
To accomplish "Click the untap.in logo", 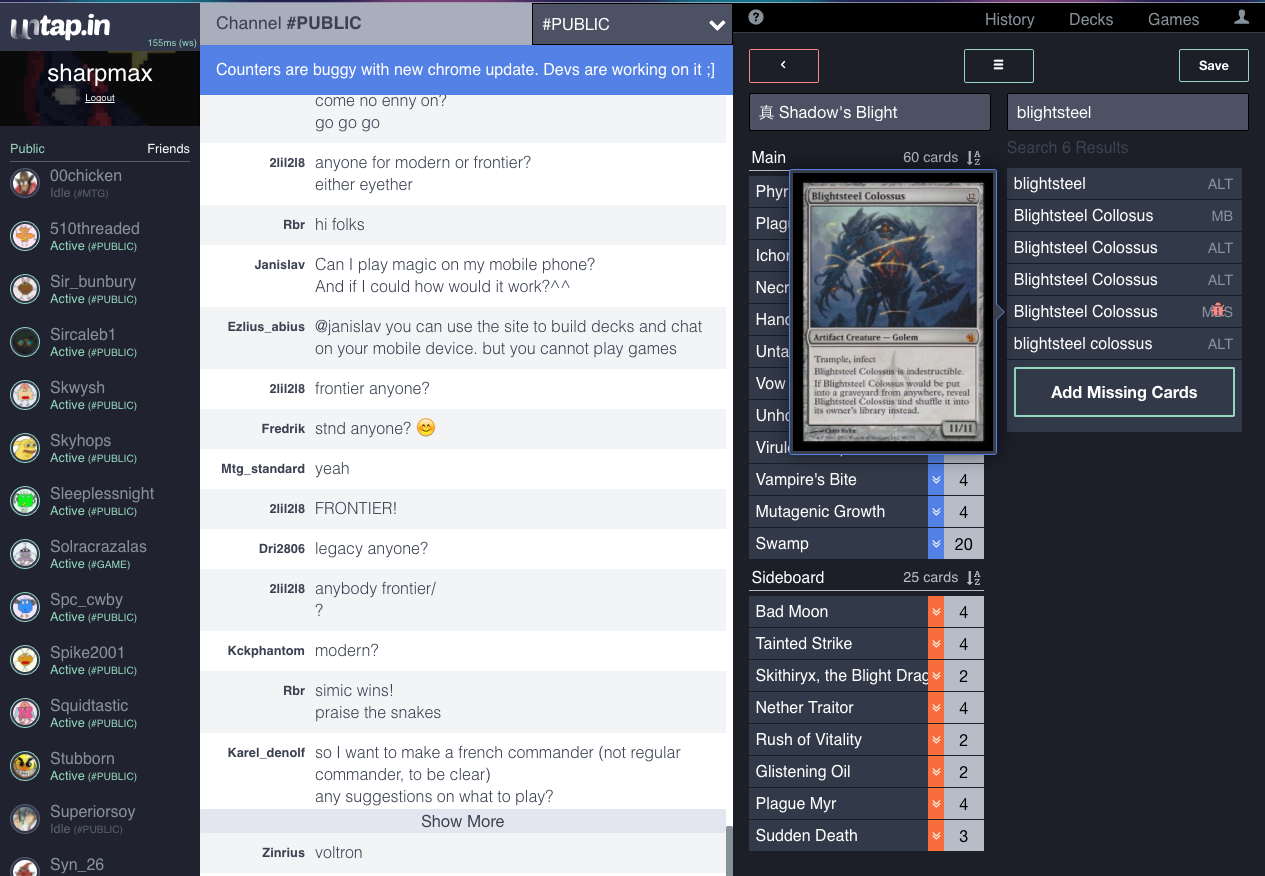I will 61,25.
